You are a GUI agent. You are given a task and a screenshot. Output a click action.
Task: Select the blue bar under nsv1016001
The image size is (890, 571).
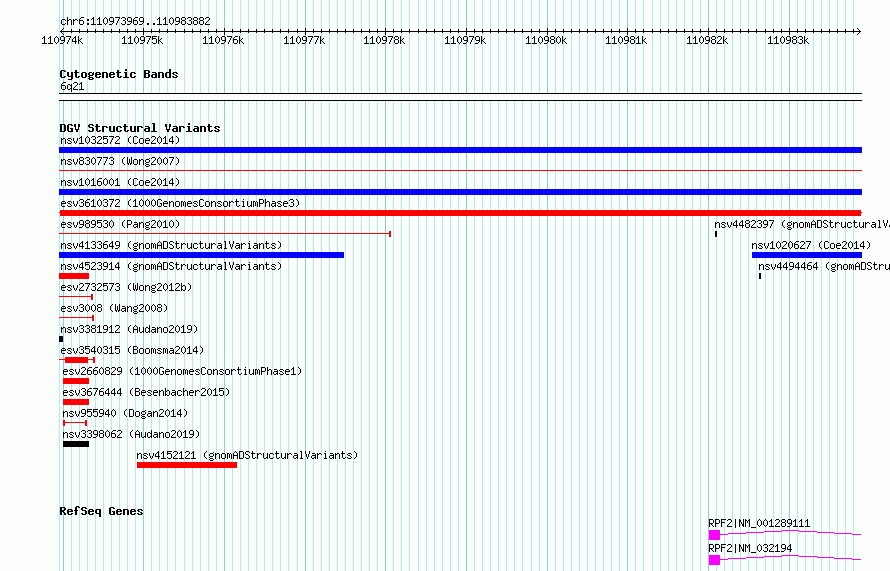(460, 192)
